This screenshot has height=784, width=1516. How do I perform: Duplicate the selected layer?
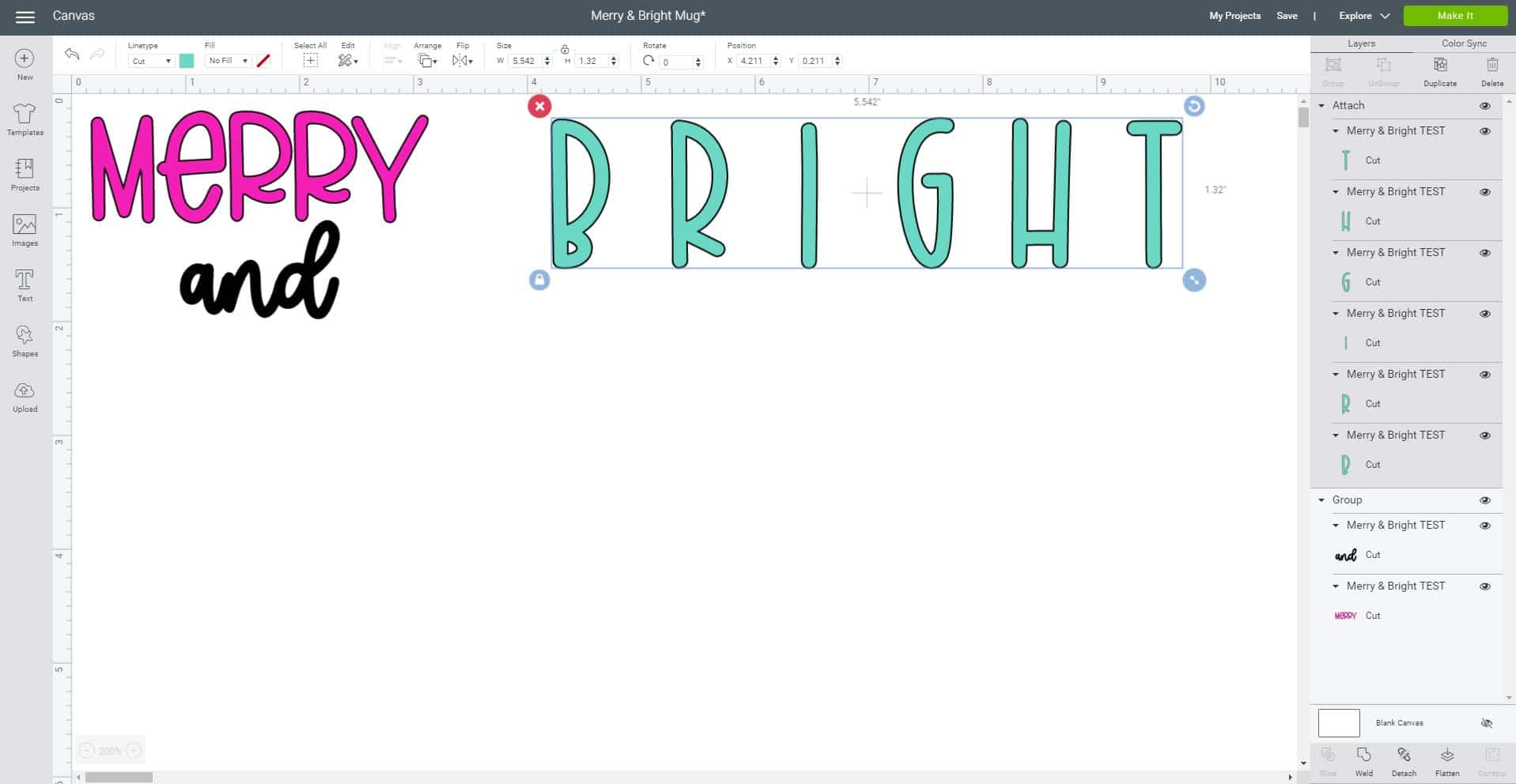(1440, 71)
